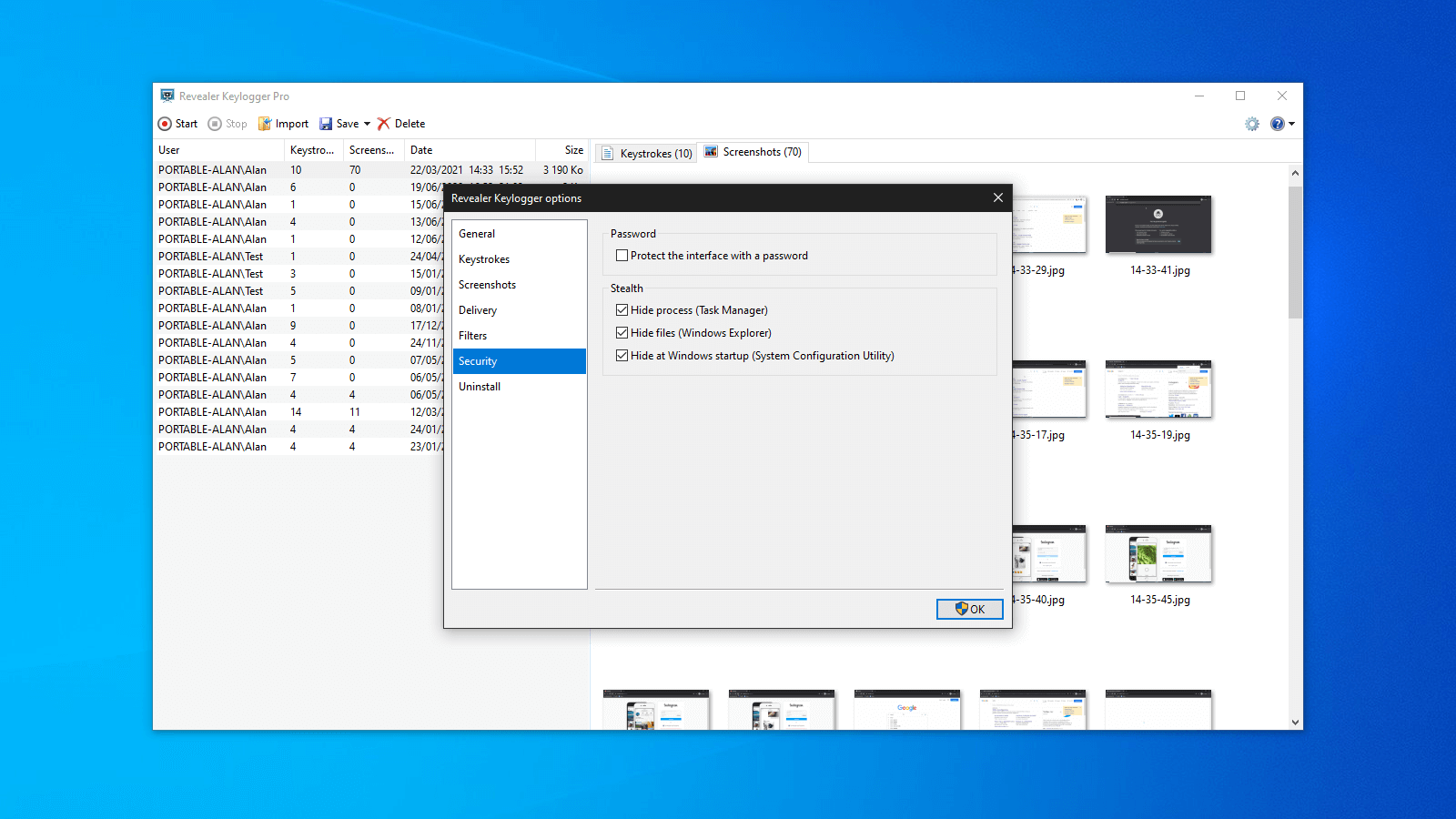Click the blue help question mark icon

coord(1278,124)
